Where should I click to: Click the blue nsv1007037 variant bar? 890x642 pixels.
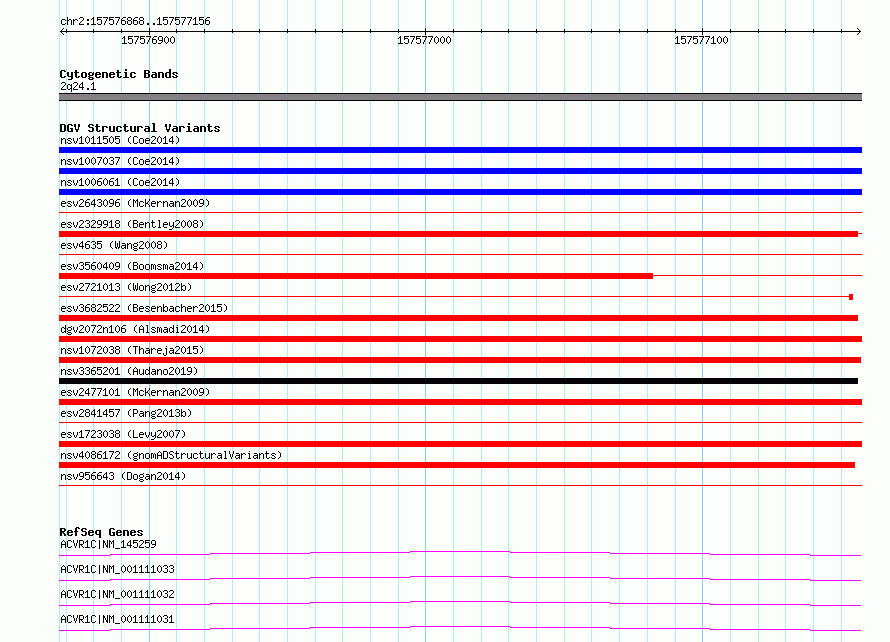click(460, 171)
